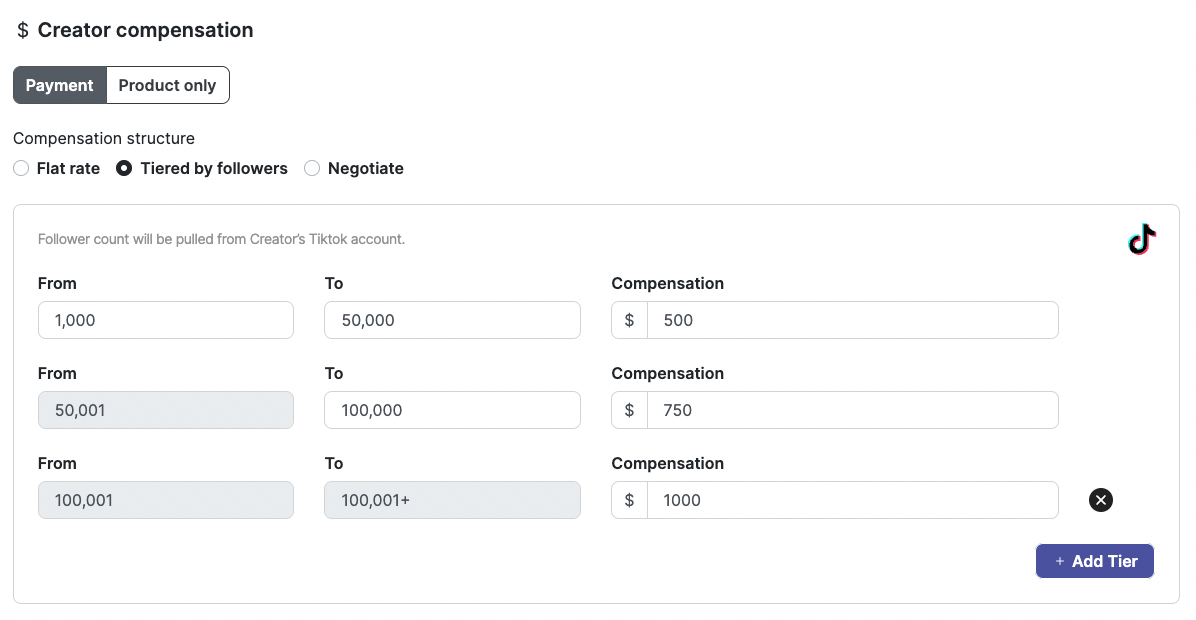Click the dollar prefix of the 750 compensation

coord(629,410)
